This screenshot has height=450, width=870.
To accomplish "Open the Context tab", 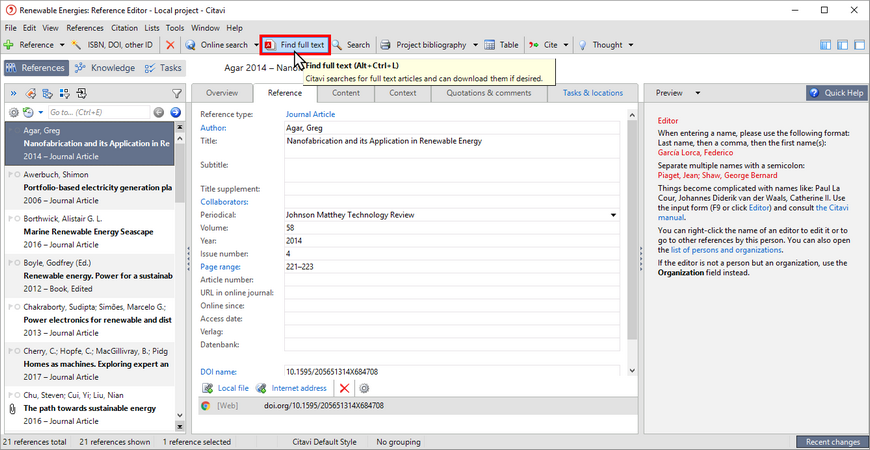I will pos(403,93).
